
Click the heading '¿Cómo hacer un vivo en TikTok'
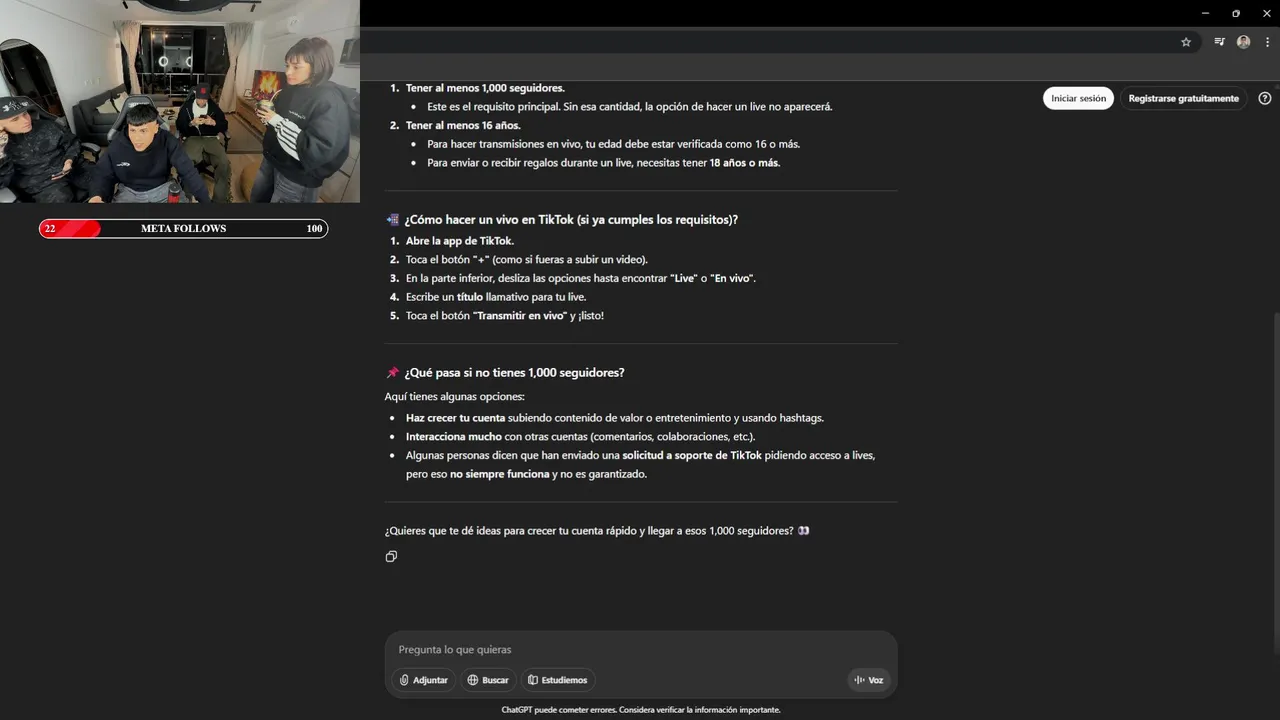pyautogui.click(x=571, y=219)
